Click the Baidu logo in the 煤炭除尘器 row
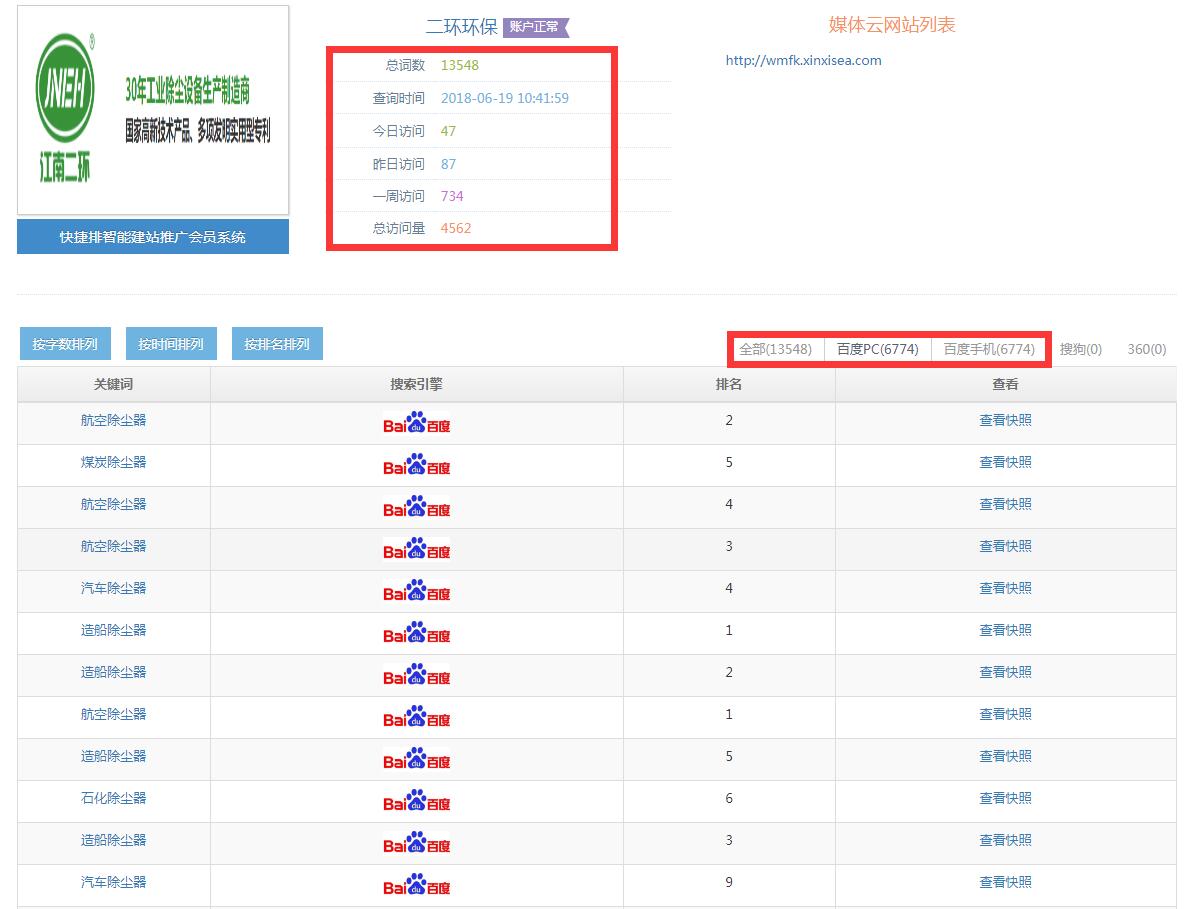 tap(416, 466)
